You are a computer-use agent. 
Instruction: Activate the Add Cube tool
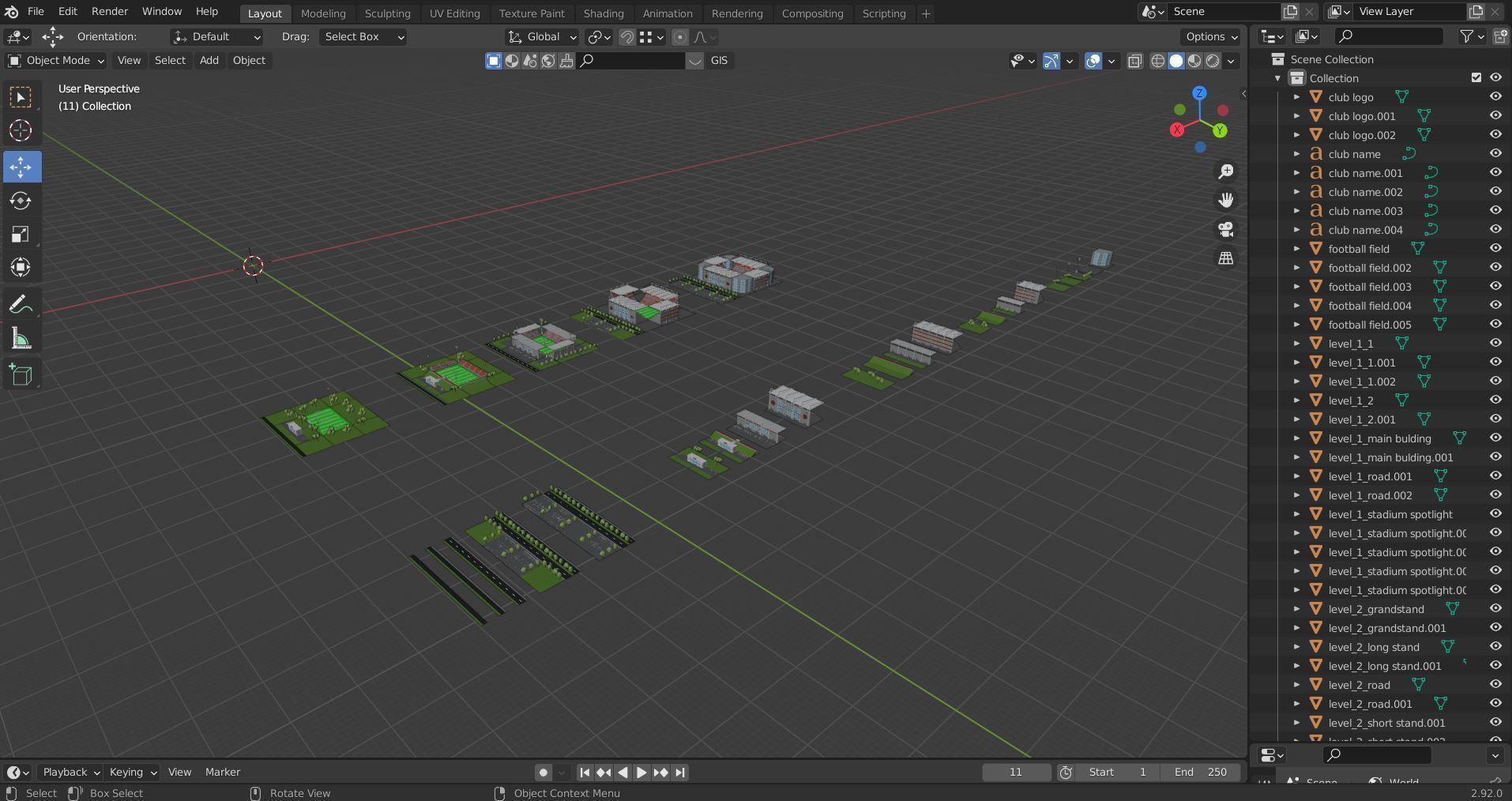click(x=21, y=375)
